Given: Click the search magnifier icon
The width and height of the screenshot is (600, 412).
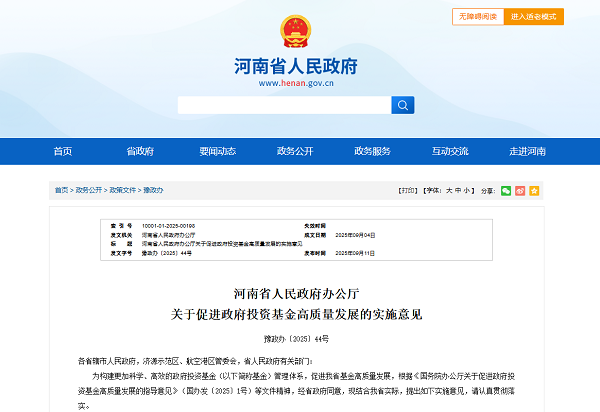Looking at the screenshot, I should [402, 105].
